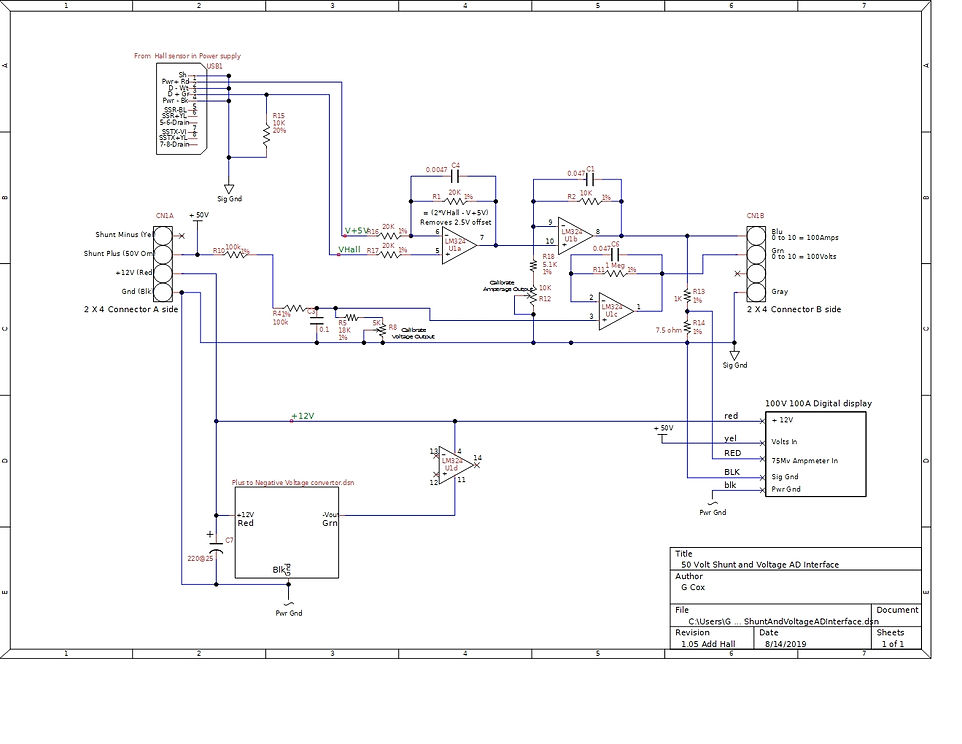Click the '75Mv Ampmeter In' display pin
Viewport: 962px width, 744px height.
coord(804,461)
